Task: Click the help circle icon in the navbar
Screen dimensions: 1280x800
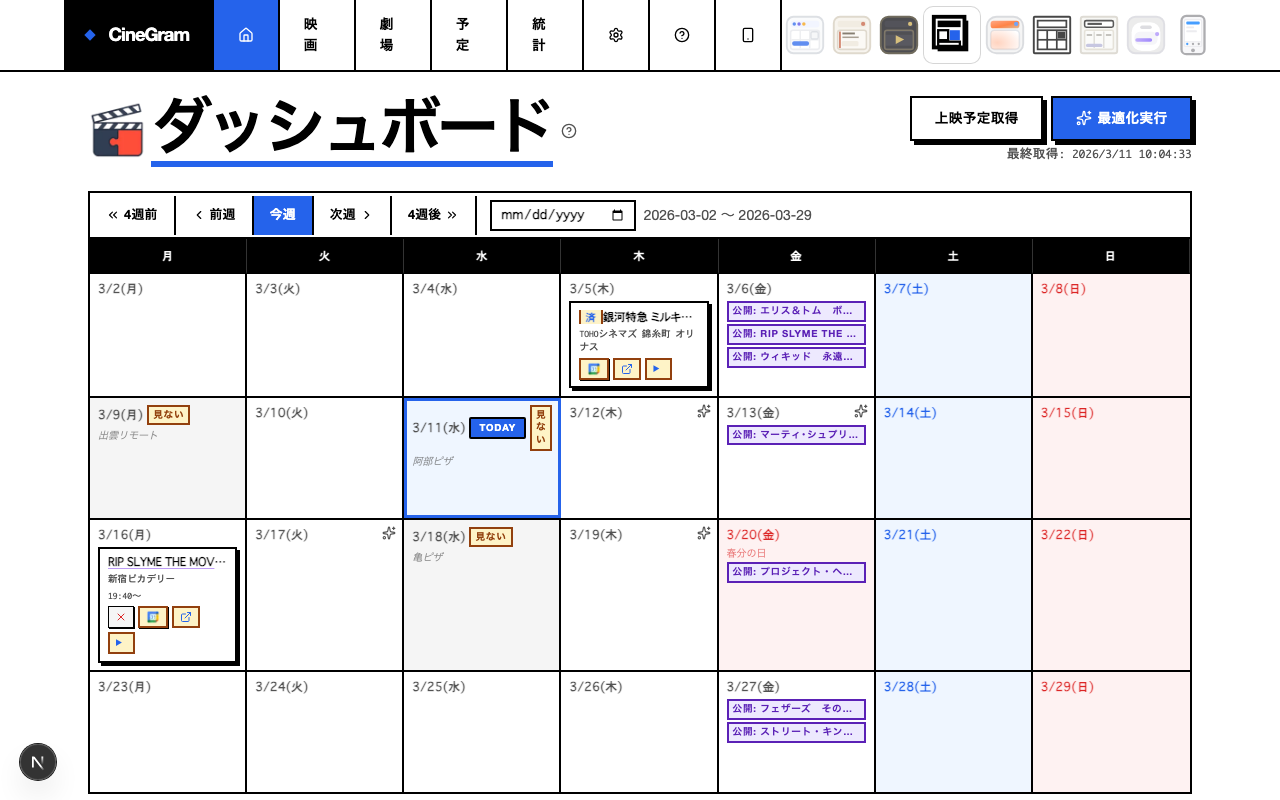Action: [x=682, y=35]
